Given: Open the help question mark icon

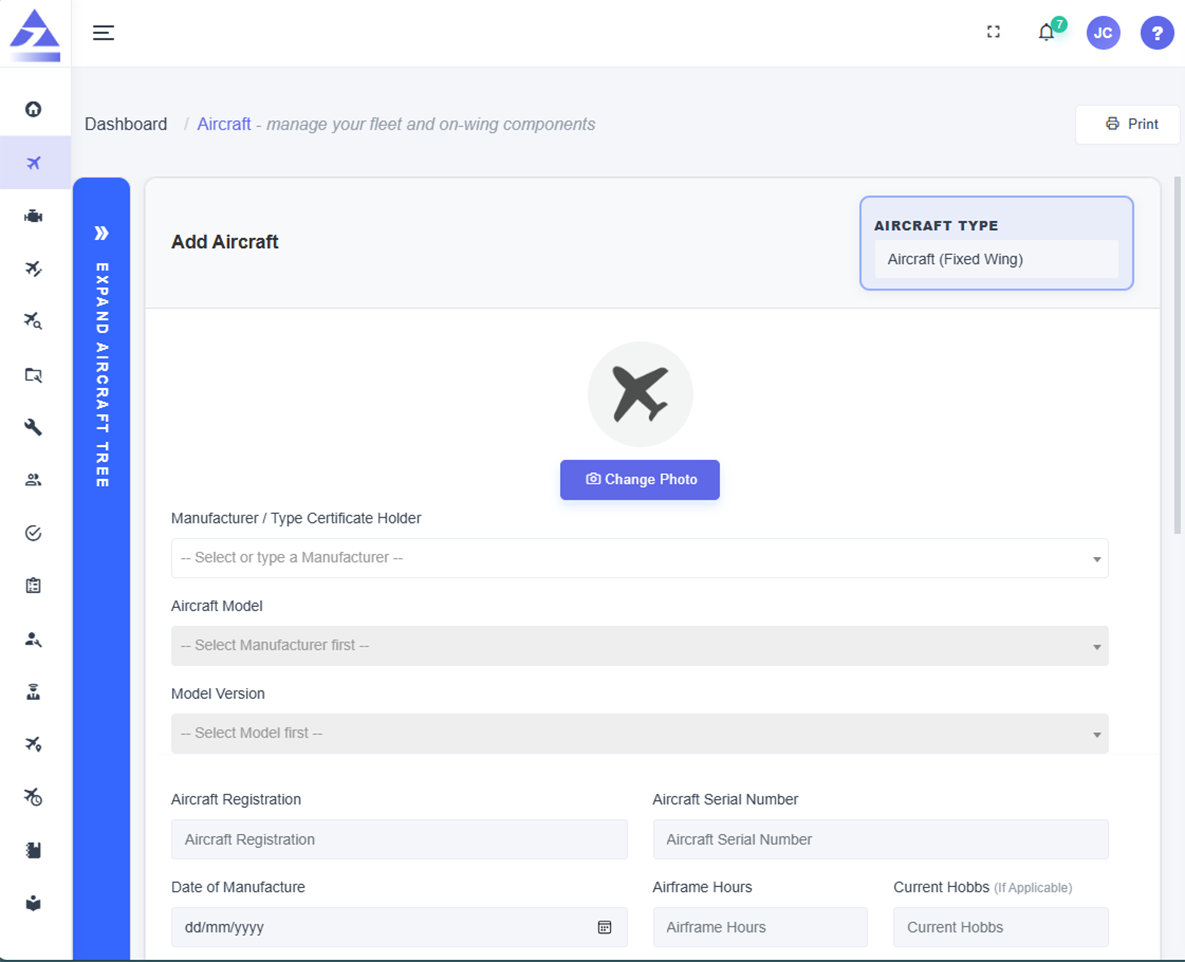Looking at the screenshot, I should (x=1157, y=33).
